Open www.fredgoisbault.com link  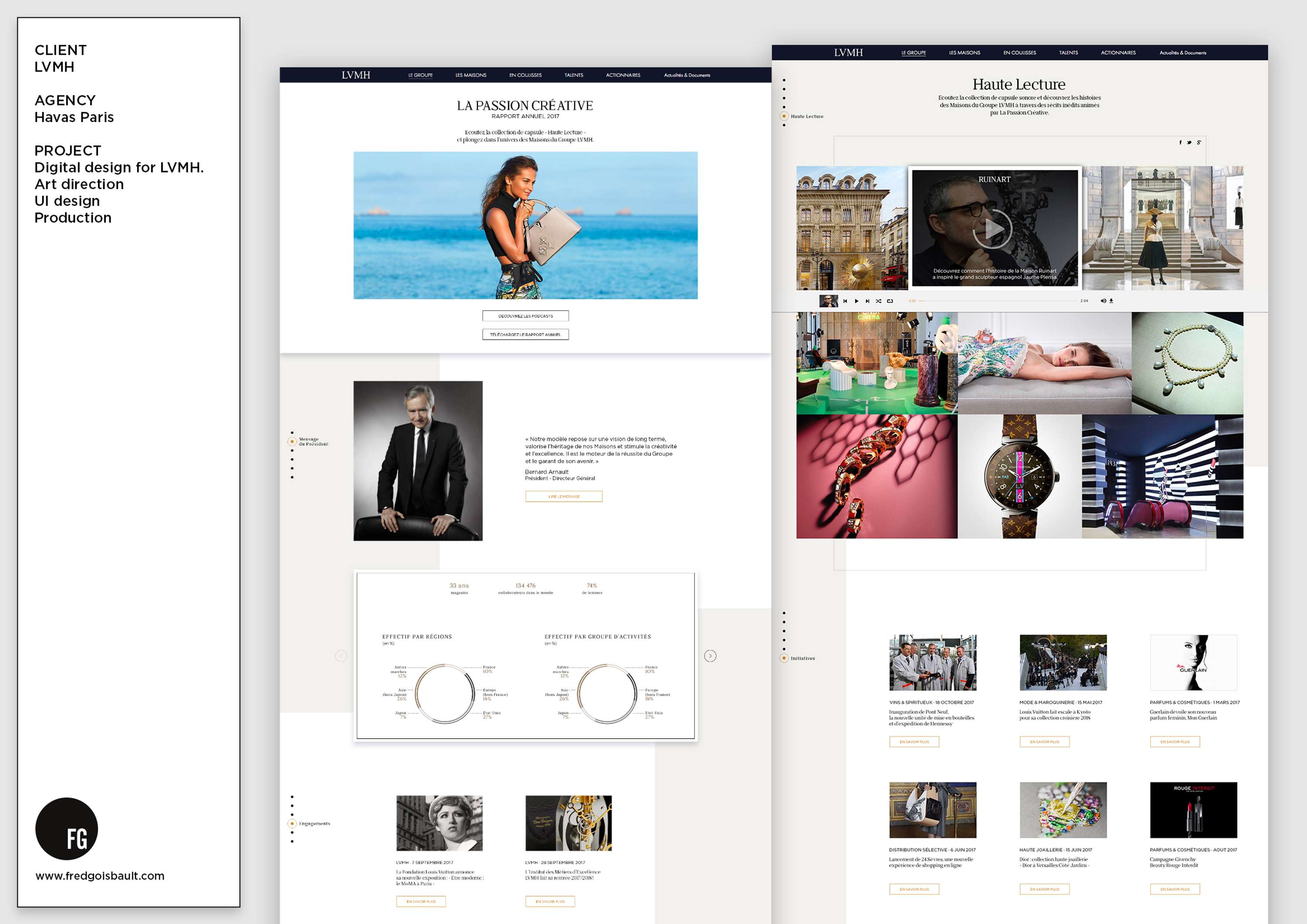click(100, 876)
